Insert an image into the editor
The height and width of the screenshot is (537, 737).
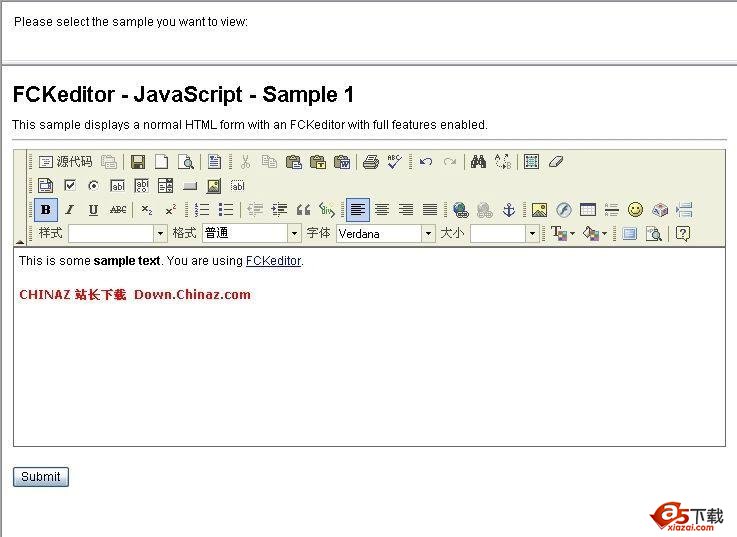[x=540, y=210]
